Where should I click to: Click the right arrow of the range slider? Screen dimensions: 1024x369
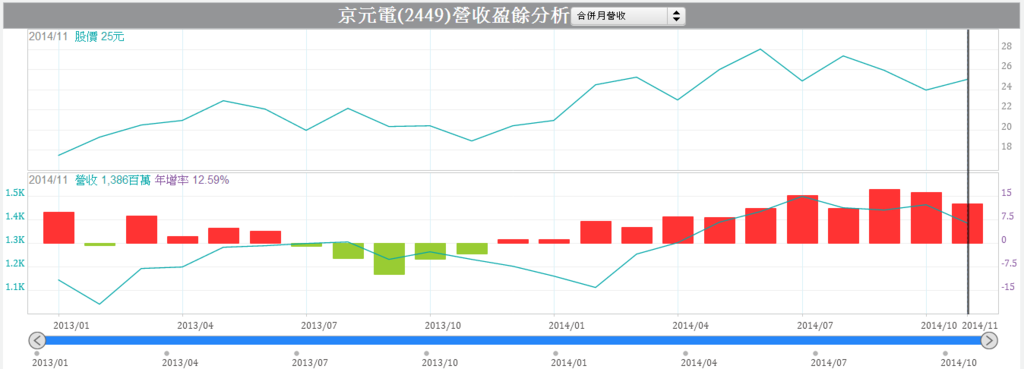989,340
